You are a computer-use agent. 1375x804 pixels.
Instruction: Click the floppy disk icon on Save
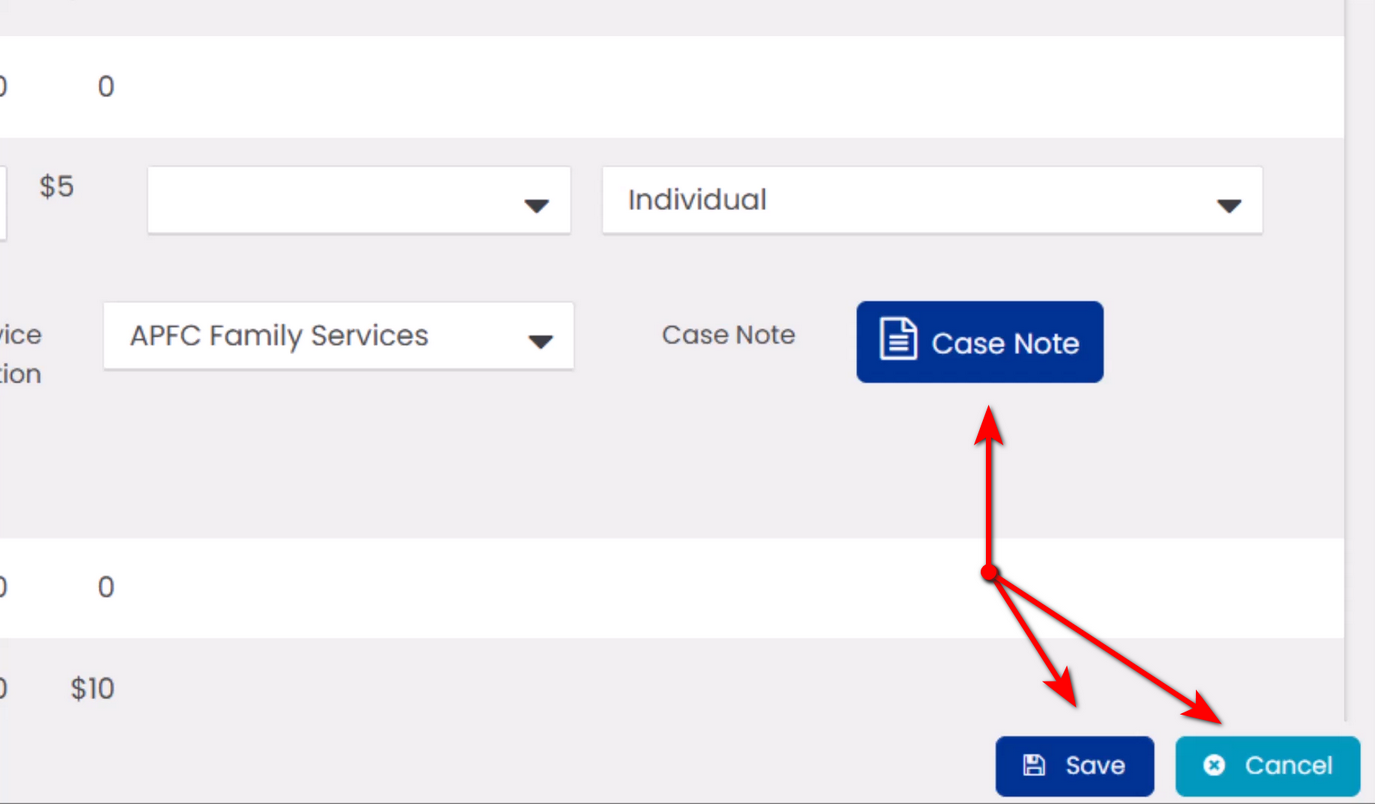point(1034,766)
